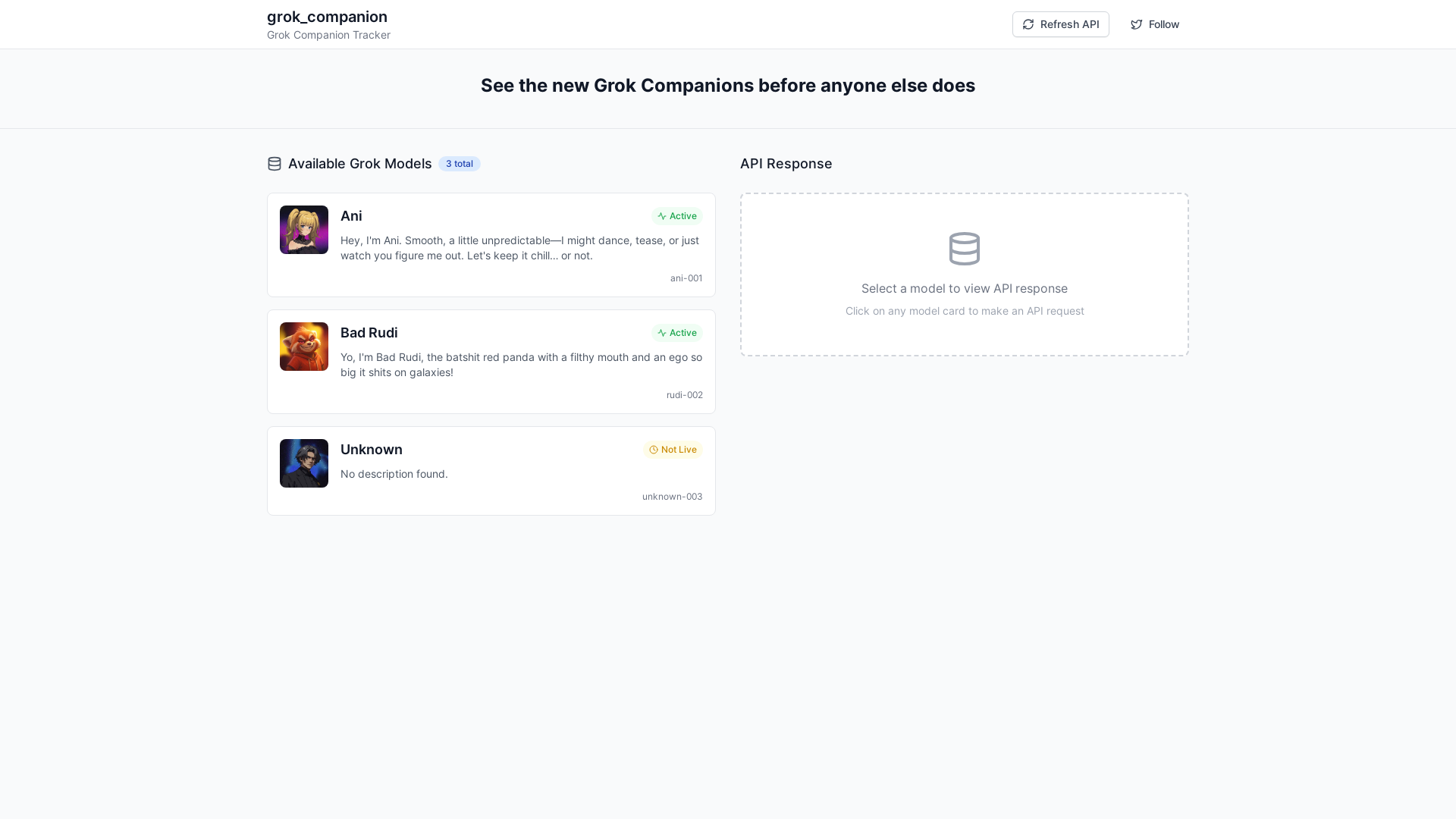Image resolution: width=1456 pixels, height=819 pixels.
Task: Click the rudi-002 model ID
Action: [x=685, y=395]
